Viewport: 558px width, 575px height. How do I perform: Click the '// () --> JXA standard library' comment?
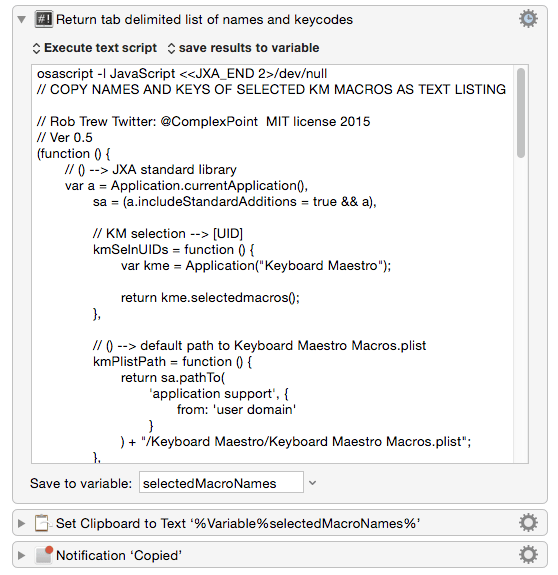tap(151, 169)
